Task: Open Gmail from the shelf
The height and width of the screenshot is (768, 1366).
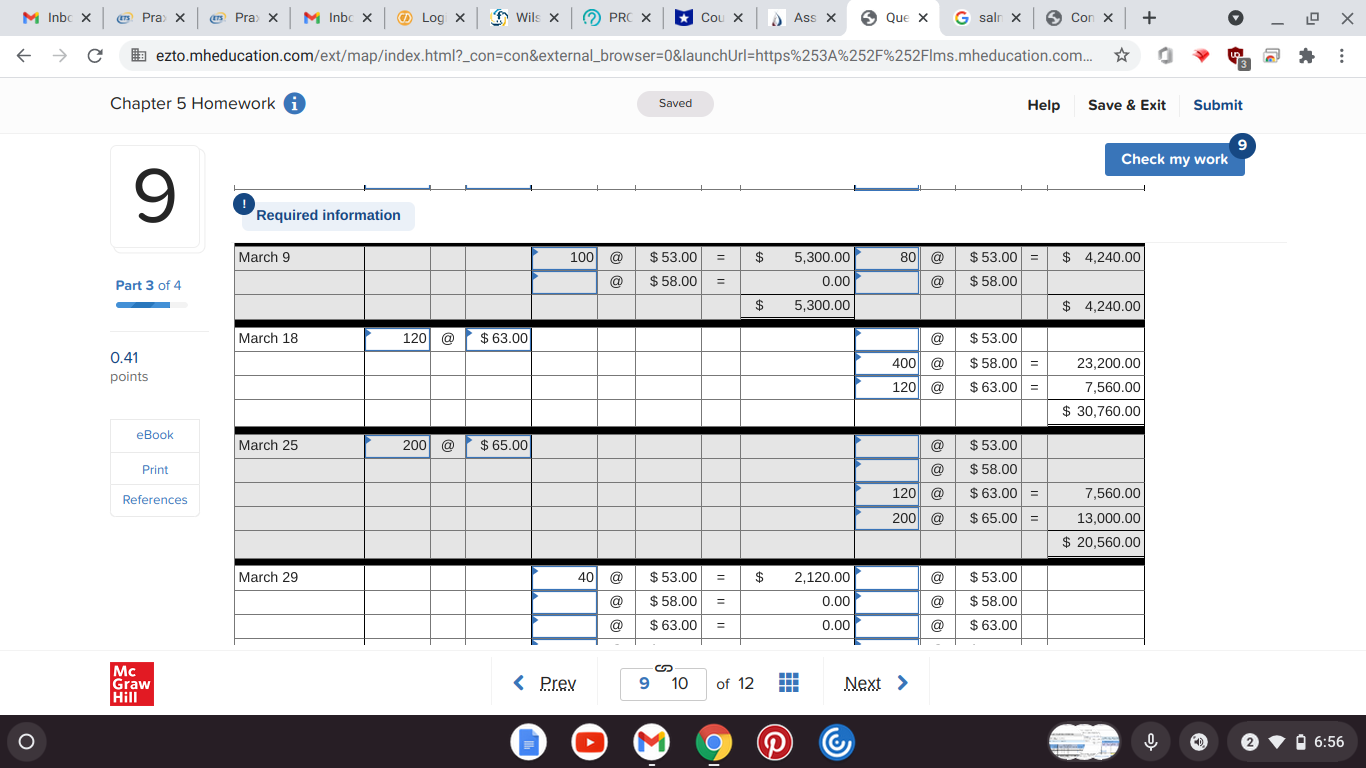Action: [x=651, y=742]
